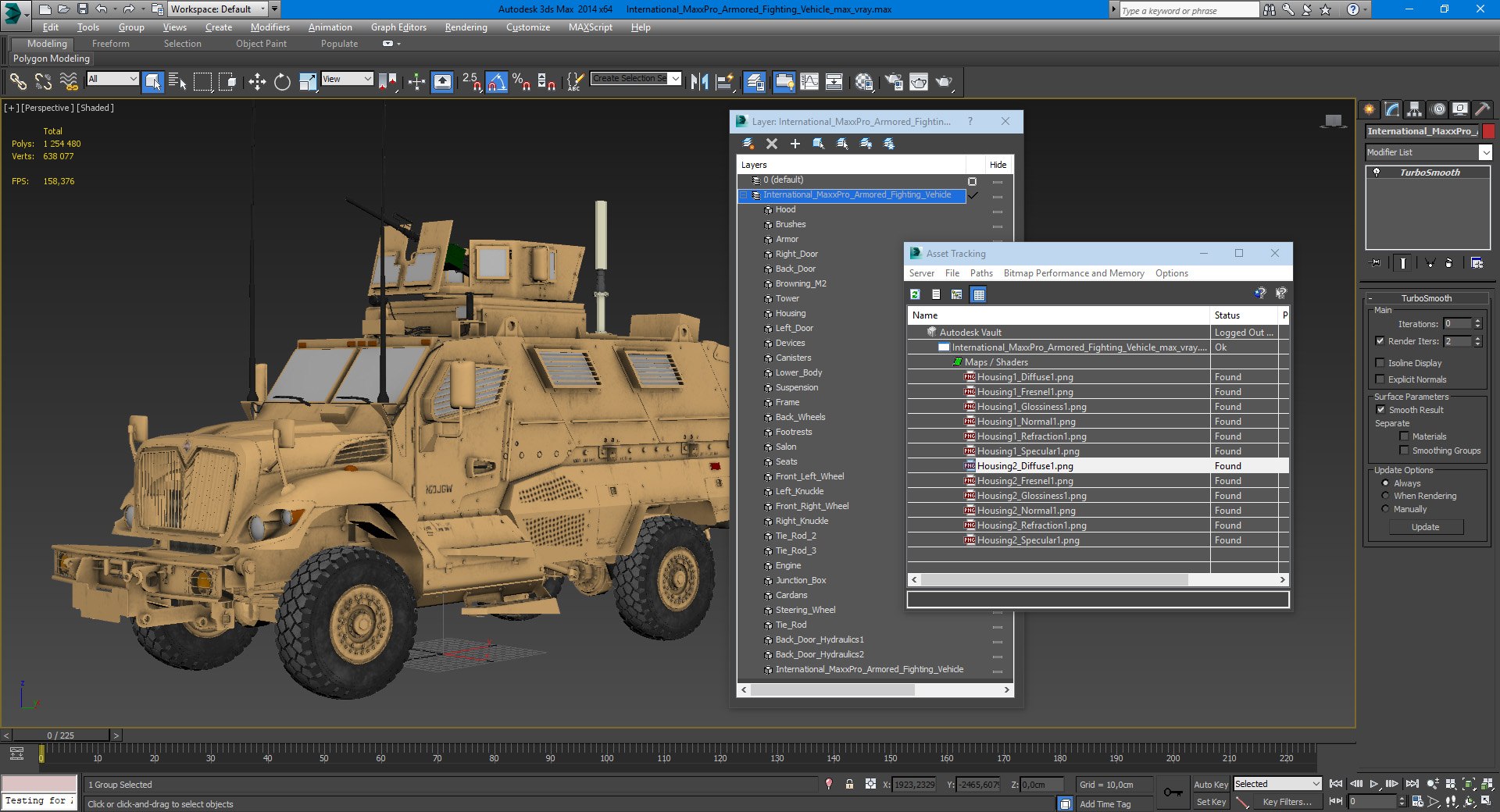Image resolution: width=1500 pixels, height=812 pixels.
Task: Collapse the TurboSmooth rollout
Action: point(1426,298)
